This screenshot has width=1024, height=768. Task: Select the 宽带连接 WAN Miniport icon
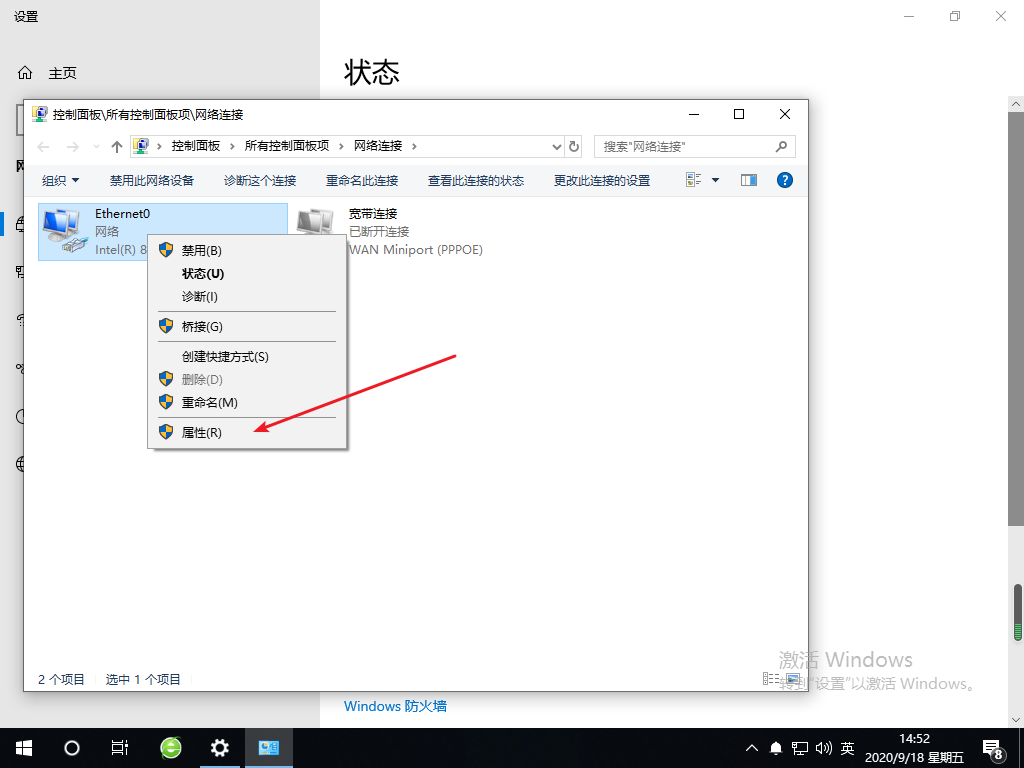(x=317, y=225)
